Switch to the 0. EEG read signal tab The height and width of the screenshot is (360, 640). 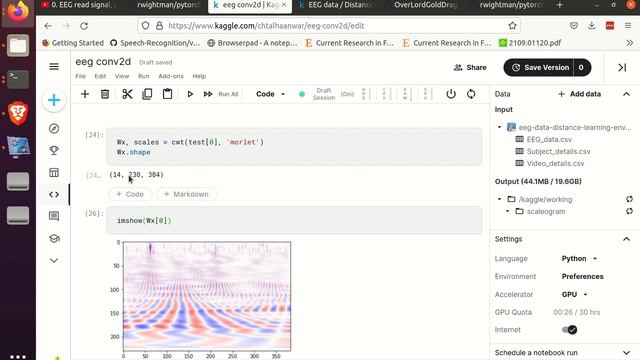[x=78, y=5]
